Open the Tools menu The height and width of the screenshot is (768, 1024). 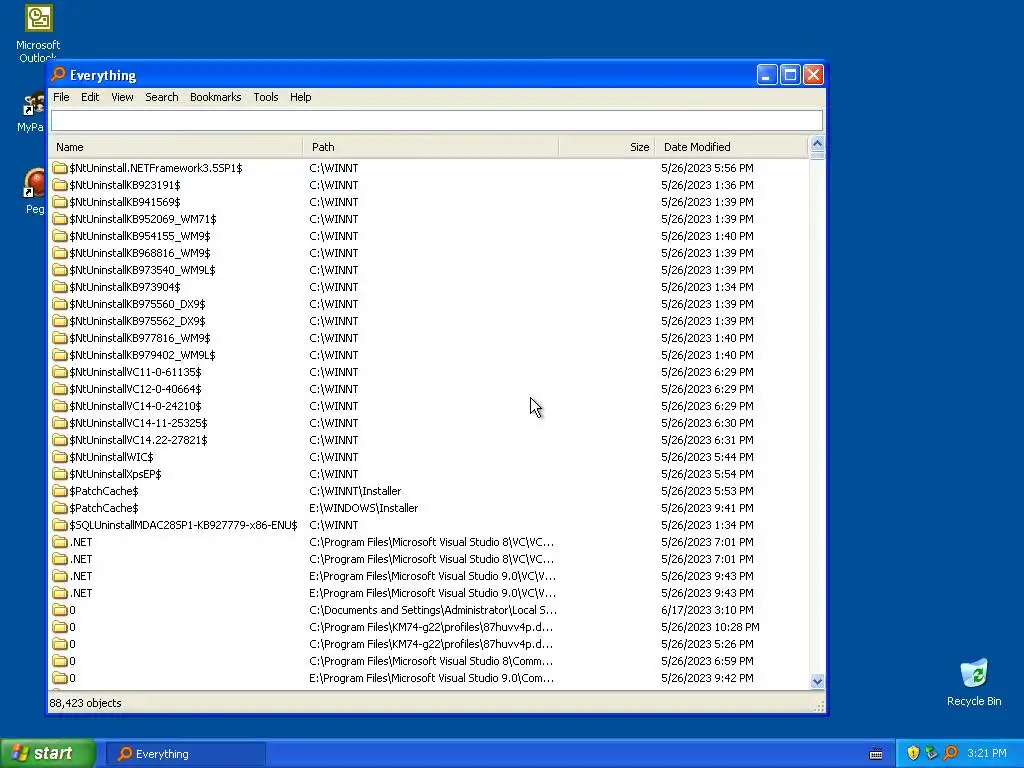click(266, 97)
